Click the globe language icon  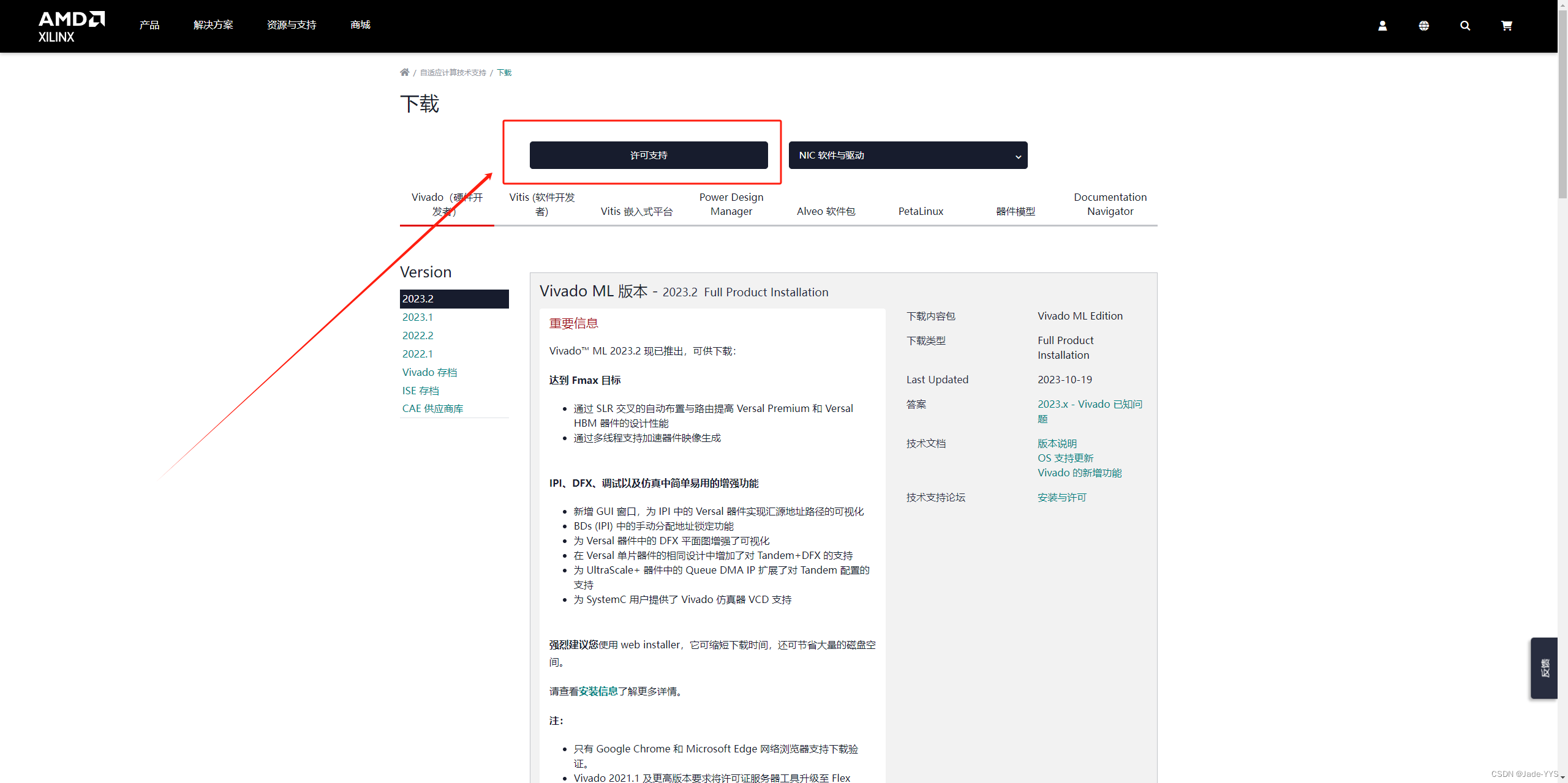coord(1423,26)
